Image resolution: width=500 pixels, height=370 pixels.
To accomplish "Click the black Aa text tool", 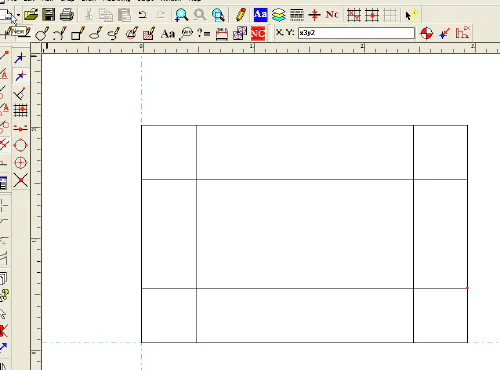I will coord(168,34).
